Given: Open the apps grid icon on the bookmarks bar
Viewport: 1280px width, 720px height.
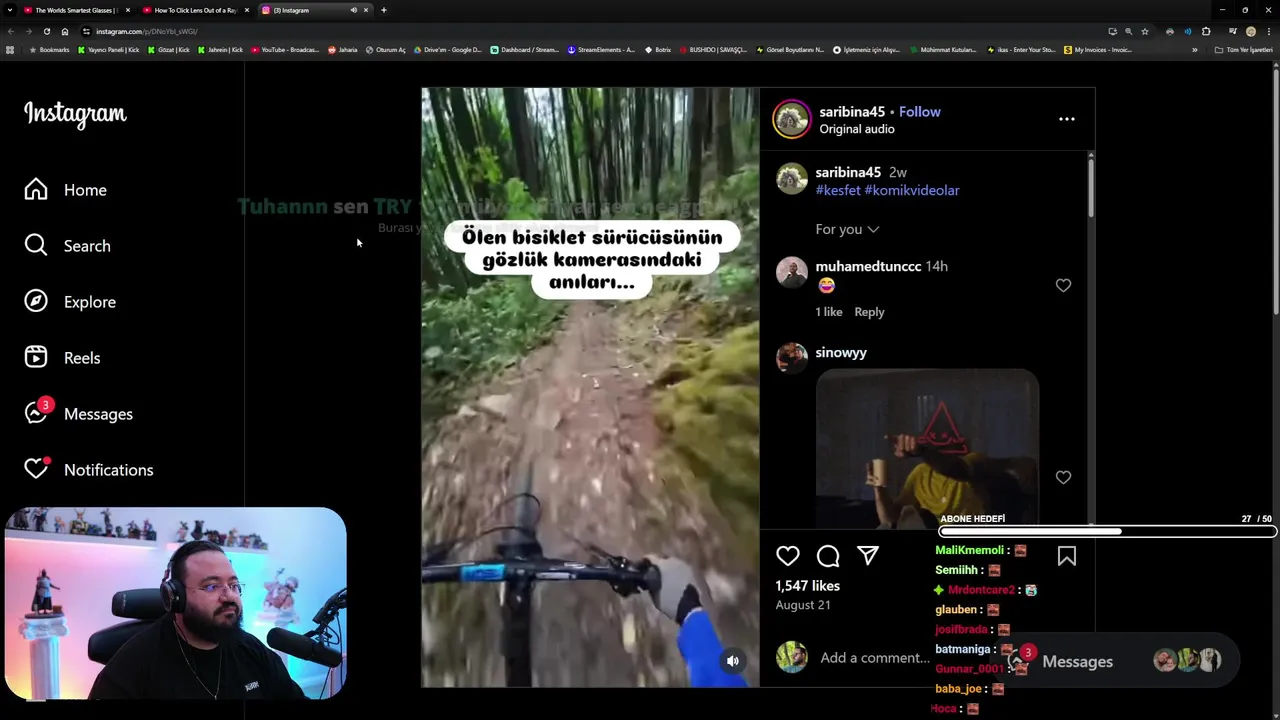Looking at the screenshot, I should pyautogui.click(x=10, y=49).
